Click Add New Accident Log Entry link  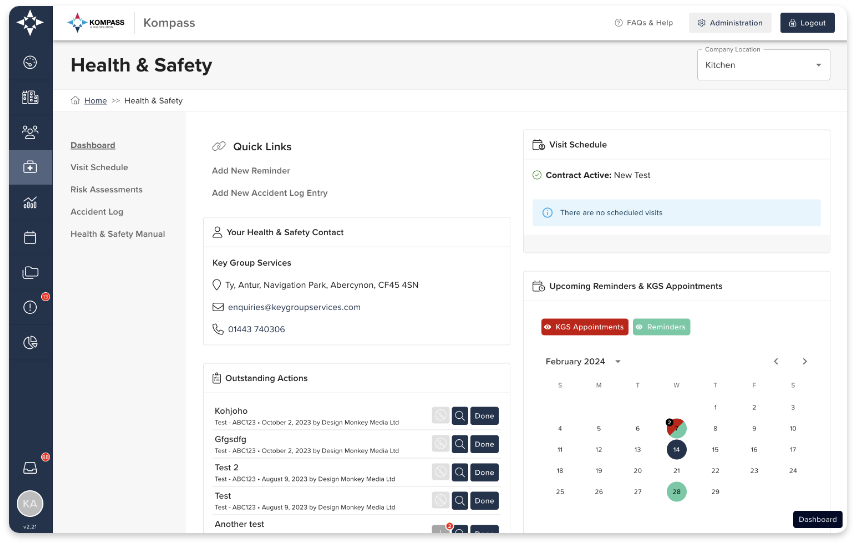(269, 193)
